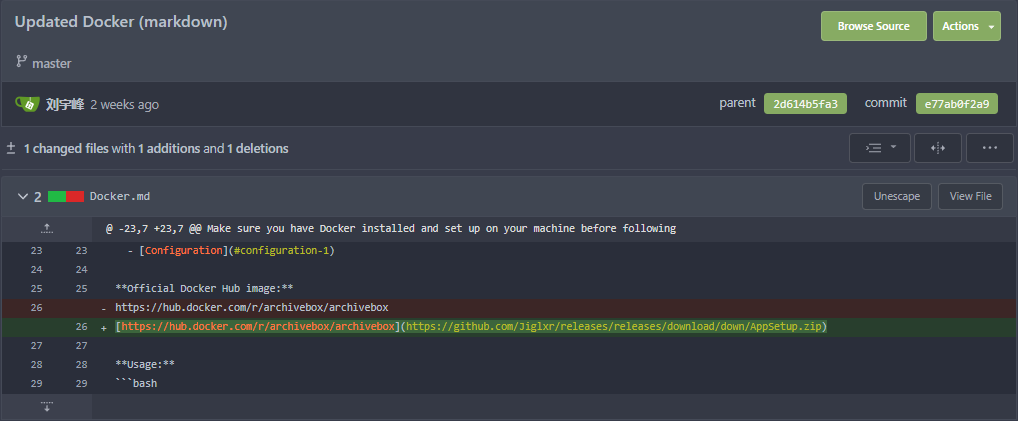The width and height of the screenshot is (1018, 421).
Task: Click the Docker.md file name
Action: pyautogui.click(x=120, y=196)
